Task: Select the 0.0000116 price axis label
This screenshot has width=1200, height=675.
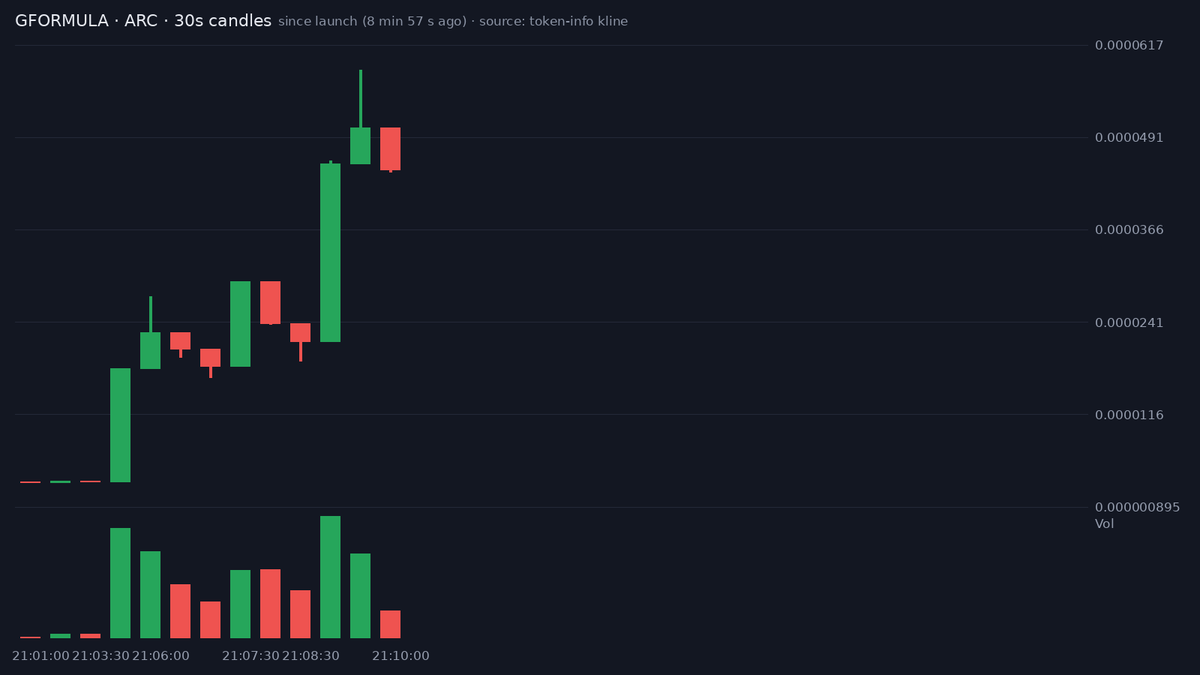Action: pyautogui.click(x=1129, y=414)
